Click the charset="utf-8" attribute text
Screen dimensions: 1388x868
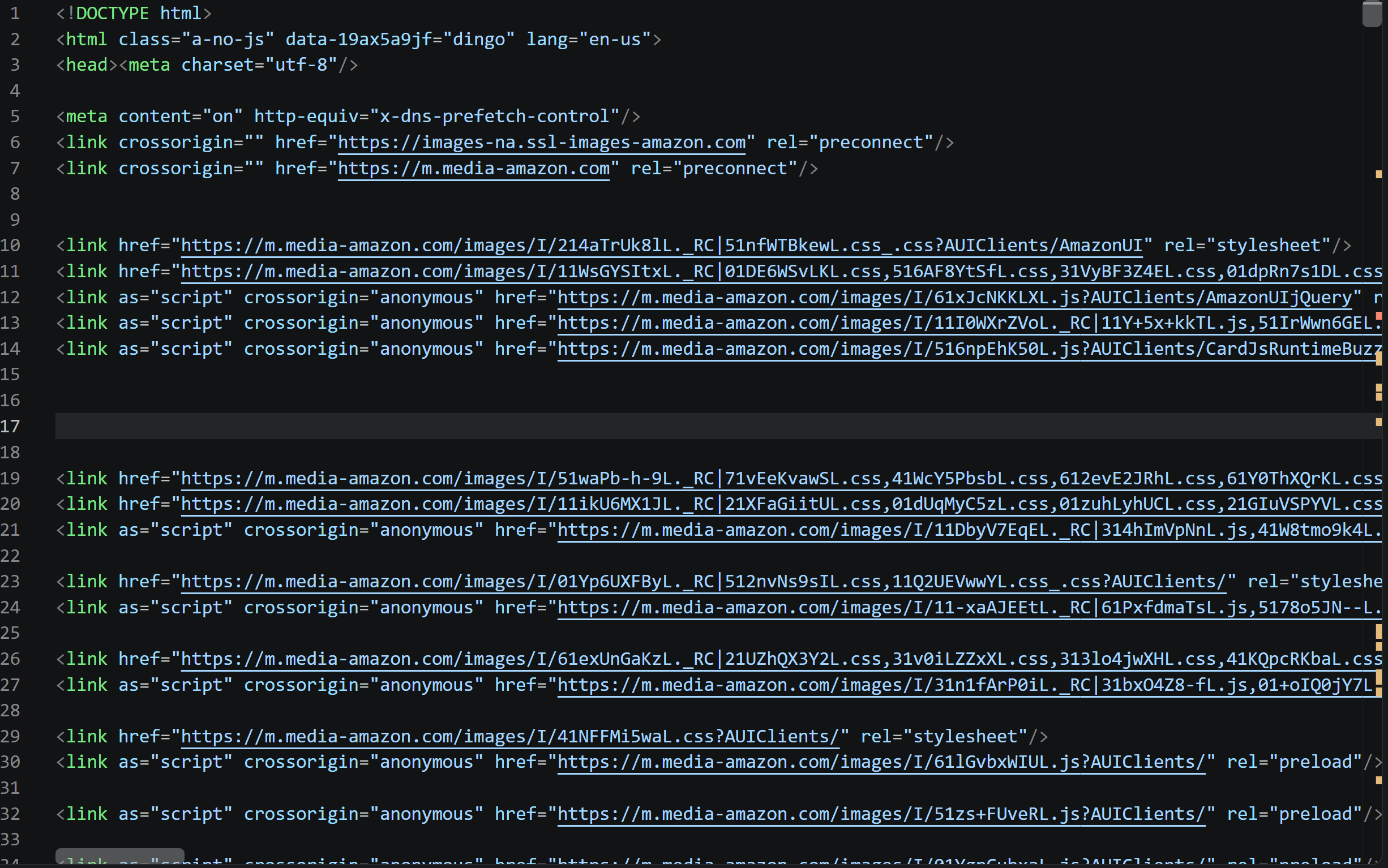click(259, 65)
